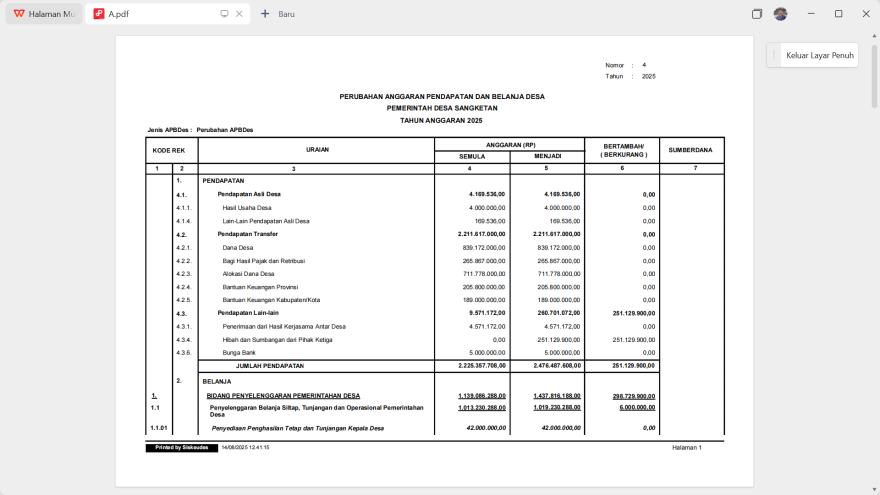The width and height of the screenshot is (880, 495).
Task: Click the BERTAMBAH/(BERKURANG) column header
Action: click(624, 150)
